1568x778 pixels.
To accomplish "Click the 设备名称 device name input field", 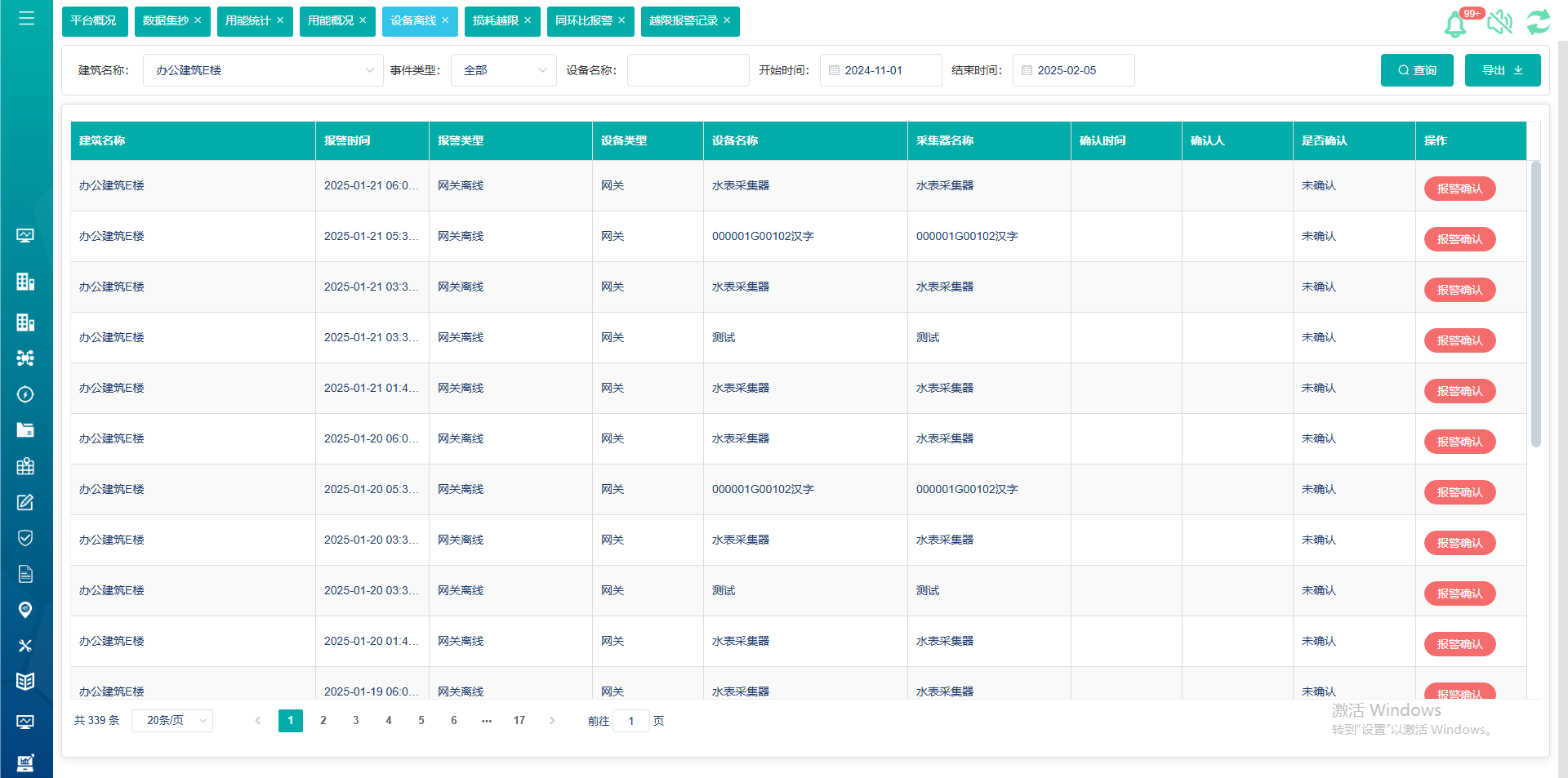I will [x=688, y=70].
